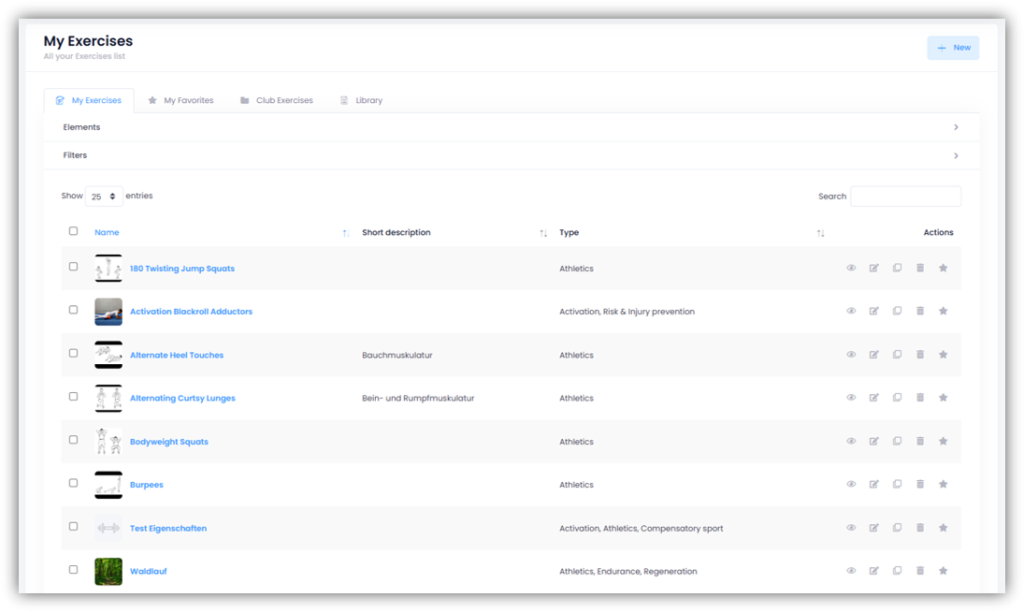
Task: Open the entries-per-page dropdown
Action: pyautogui.click(x=104, y=197)
